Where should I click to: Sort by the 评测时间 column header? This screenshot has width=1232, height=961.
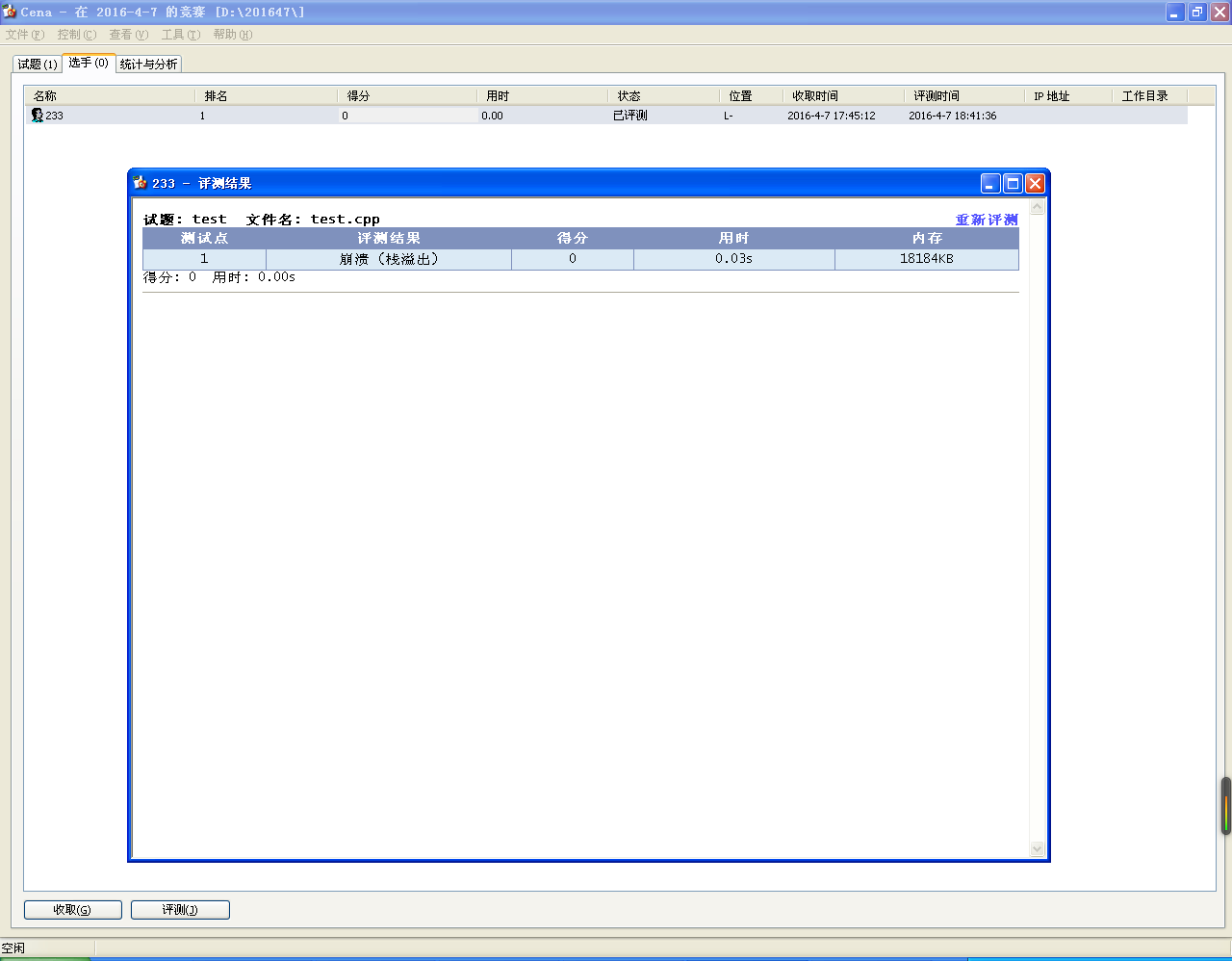click(x=964, y=96)
